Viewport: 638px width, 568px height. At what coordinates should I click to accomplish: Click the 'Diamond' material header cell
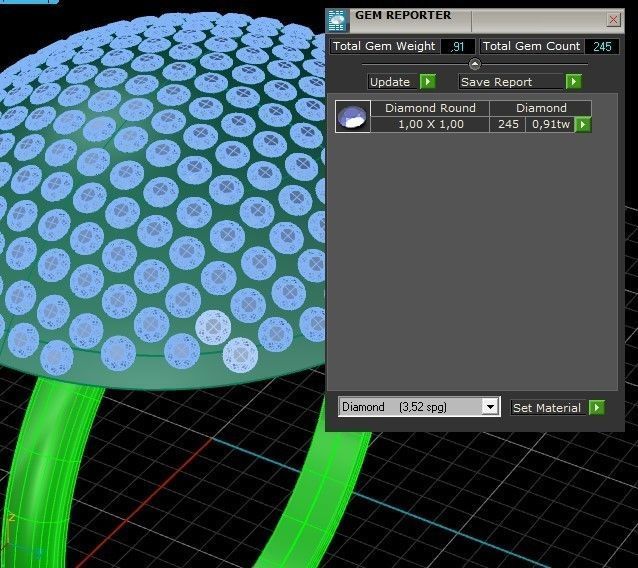[541, 108]
